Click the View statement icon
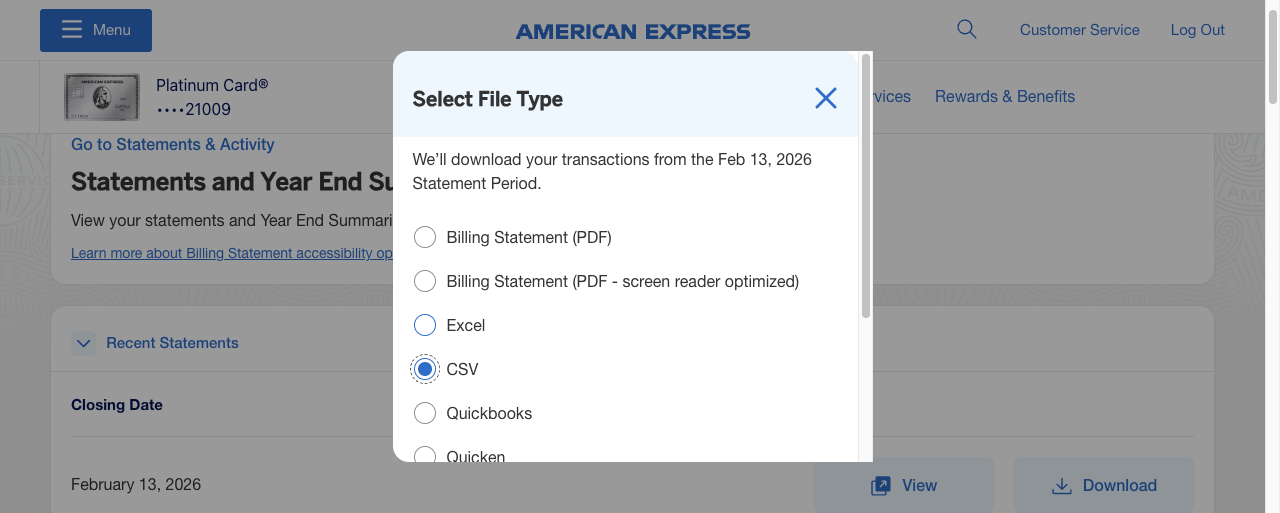 click(881, 486)
